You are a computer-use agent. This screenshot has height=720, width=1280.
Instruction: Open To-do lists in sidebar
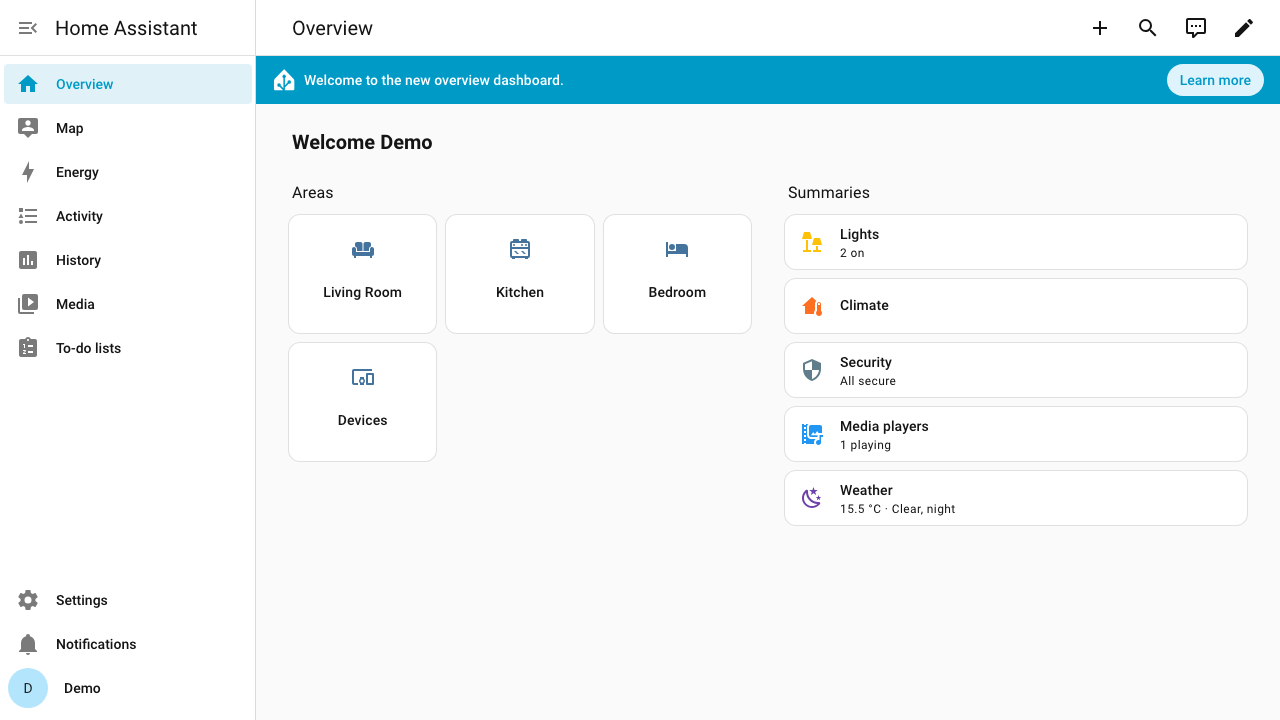coord(128,348)
